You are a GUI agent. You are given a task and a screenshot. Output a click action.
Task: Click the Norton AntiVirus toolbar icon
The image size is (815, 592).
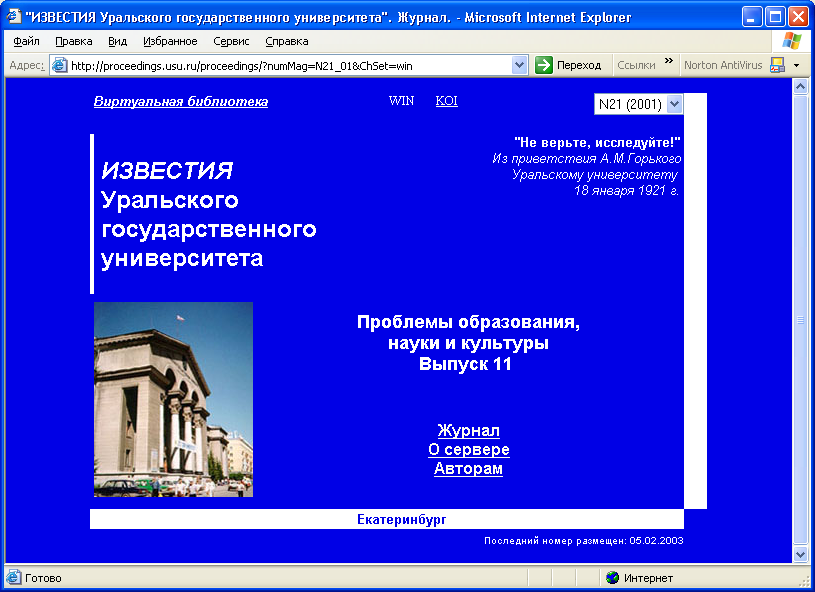[778, 65]
